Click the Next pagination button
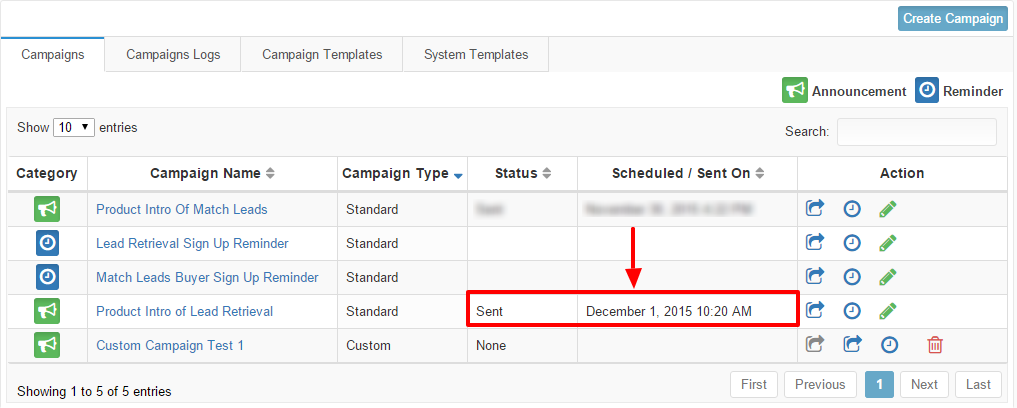Image resolution: width=1017 pixels, height=408 pixels. 924,384
